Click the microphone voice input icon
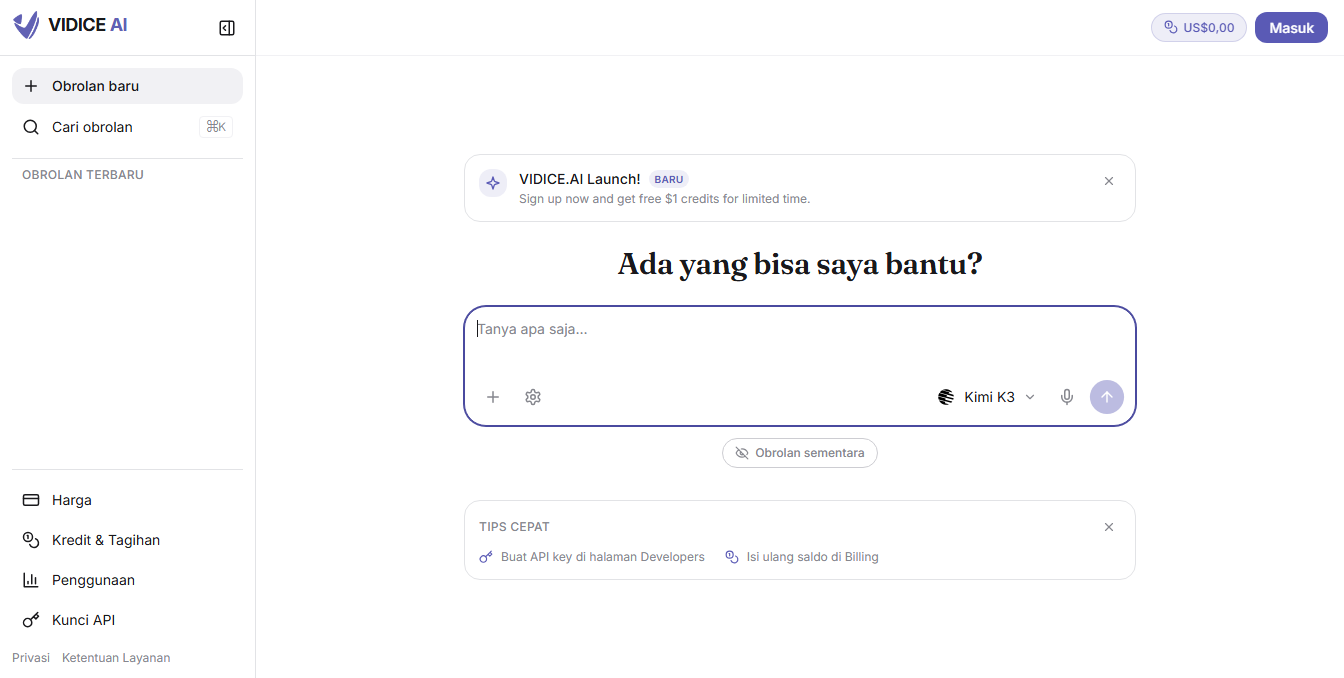 click(x=1067, y=397)
